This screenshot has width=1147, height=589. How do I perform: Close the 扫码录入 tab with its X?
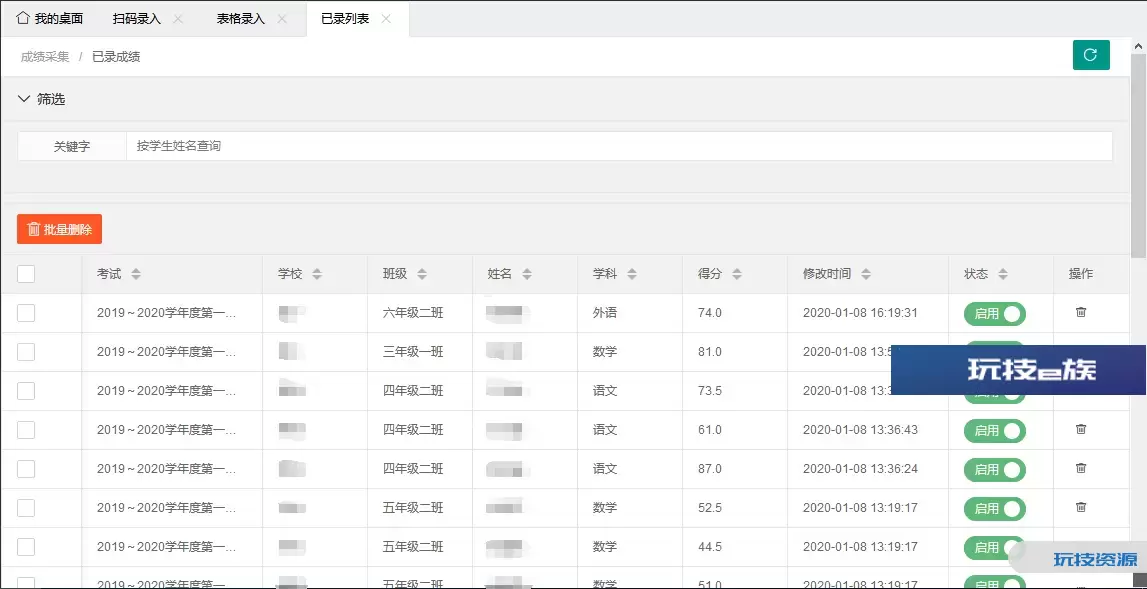(x=178, y=19)
